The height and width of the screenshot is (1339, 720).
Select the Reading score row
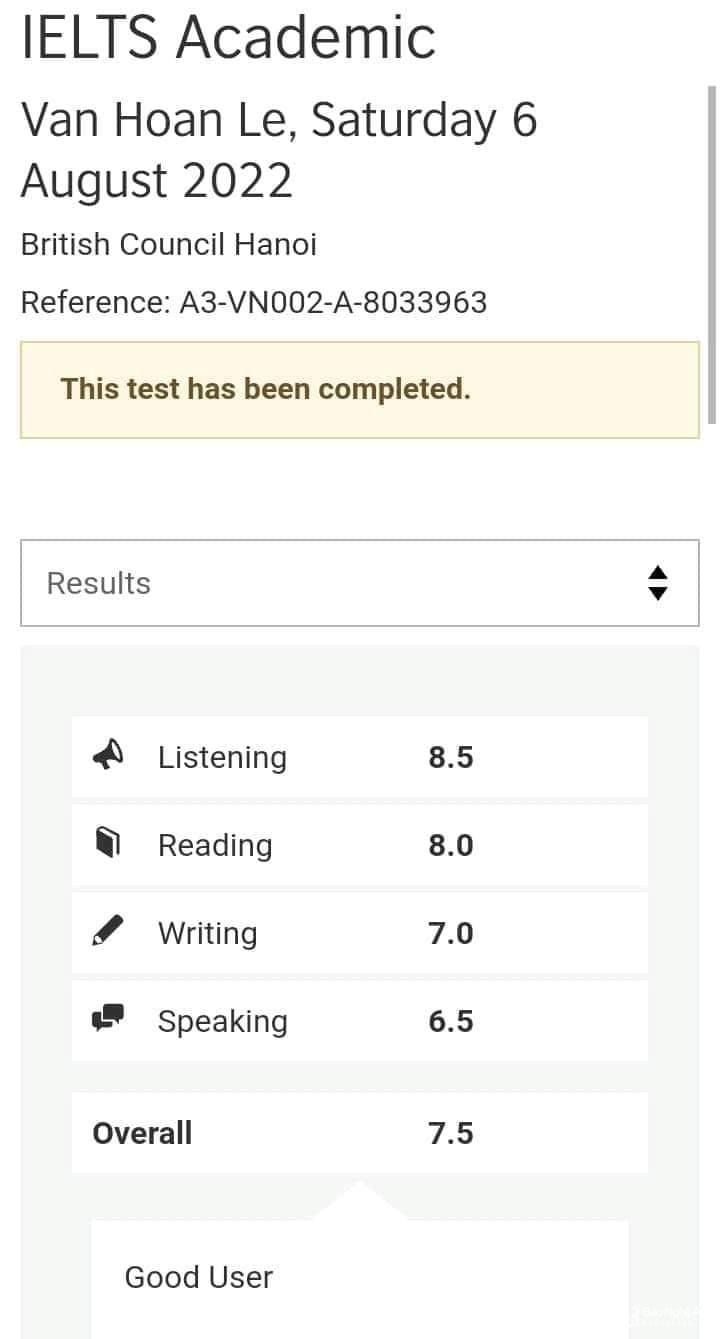click(x=360, y=845)
